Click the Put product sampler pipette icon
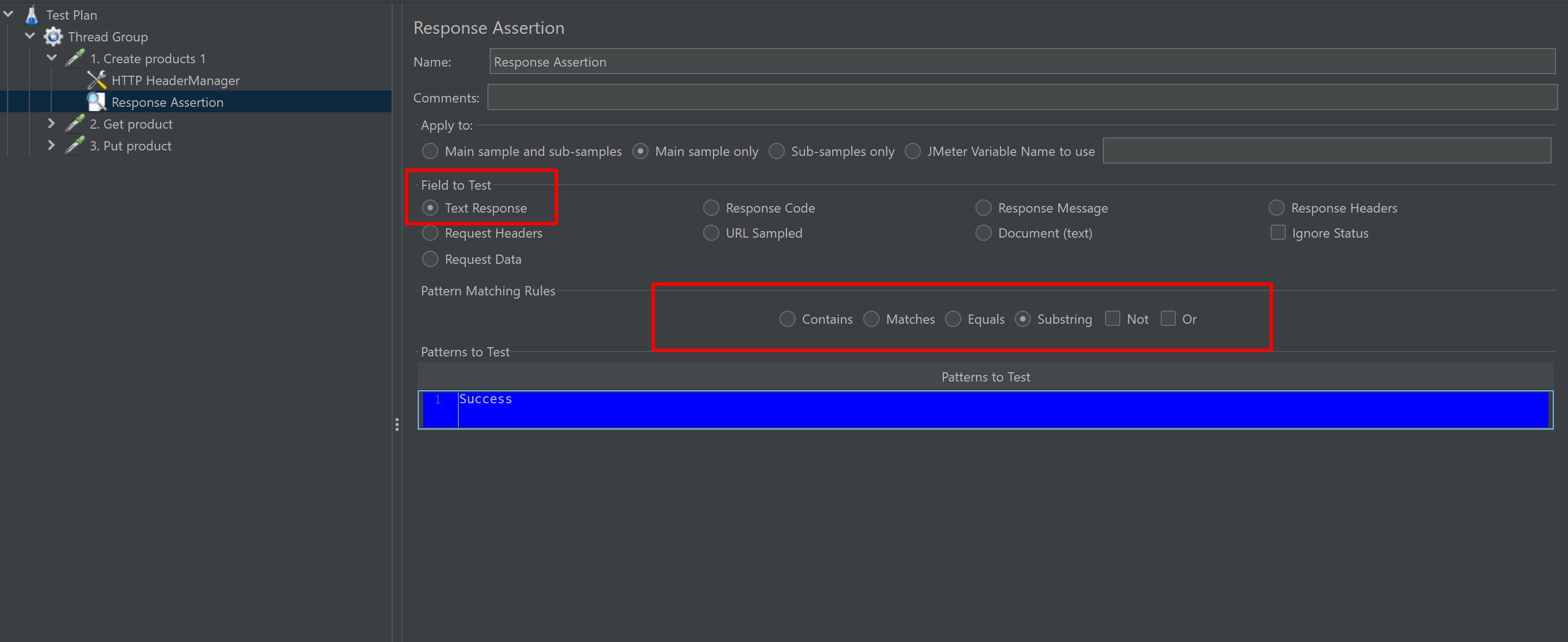Image resolution: width=1568 pixels, height=642 pixels. point(75,146)
